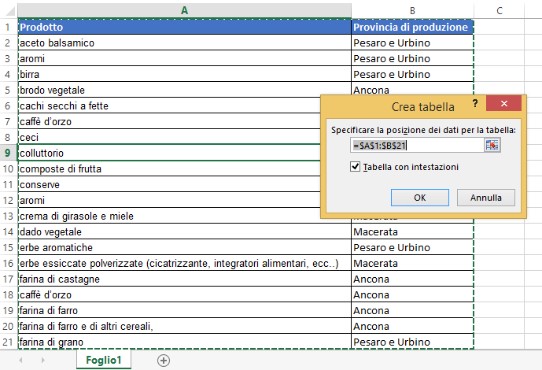
Task: Select column A header
Action: 185,10
